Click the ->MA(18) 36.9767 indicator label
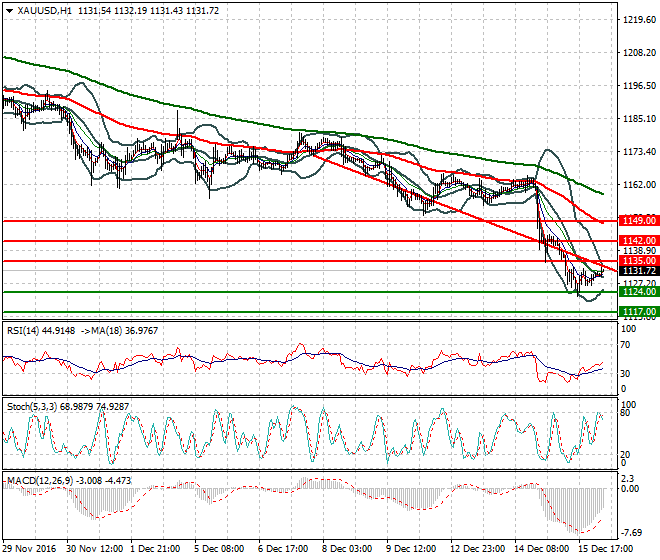 pyautogui.click(x=119, y=331)
